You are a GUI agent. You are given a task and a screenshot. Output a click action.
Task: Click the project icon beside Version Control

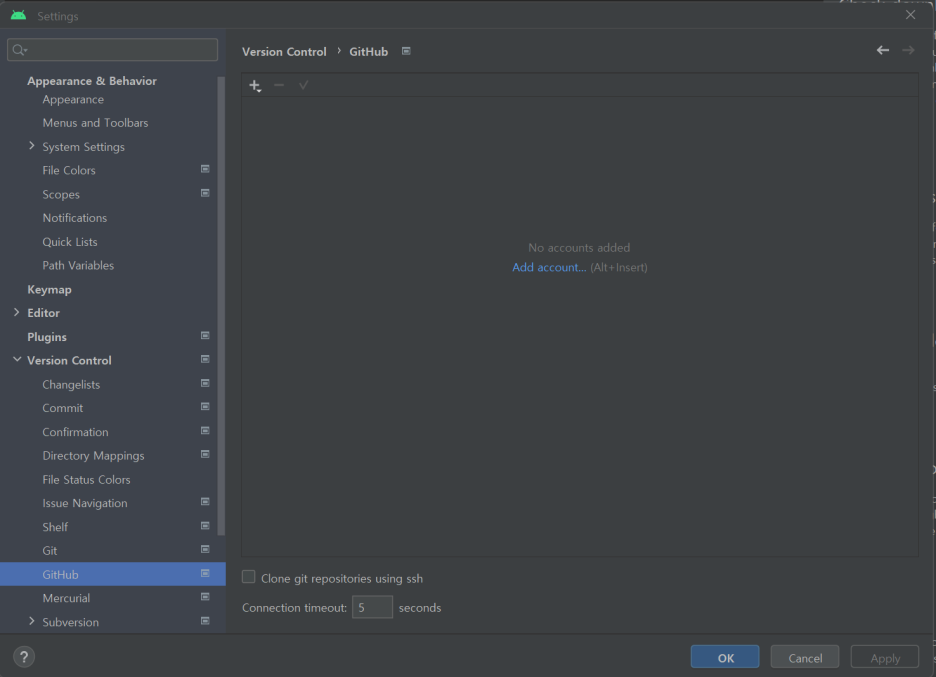[205, 359]
